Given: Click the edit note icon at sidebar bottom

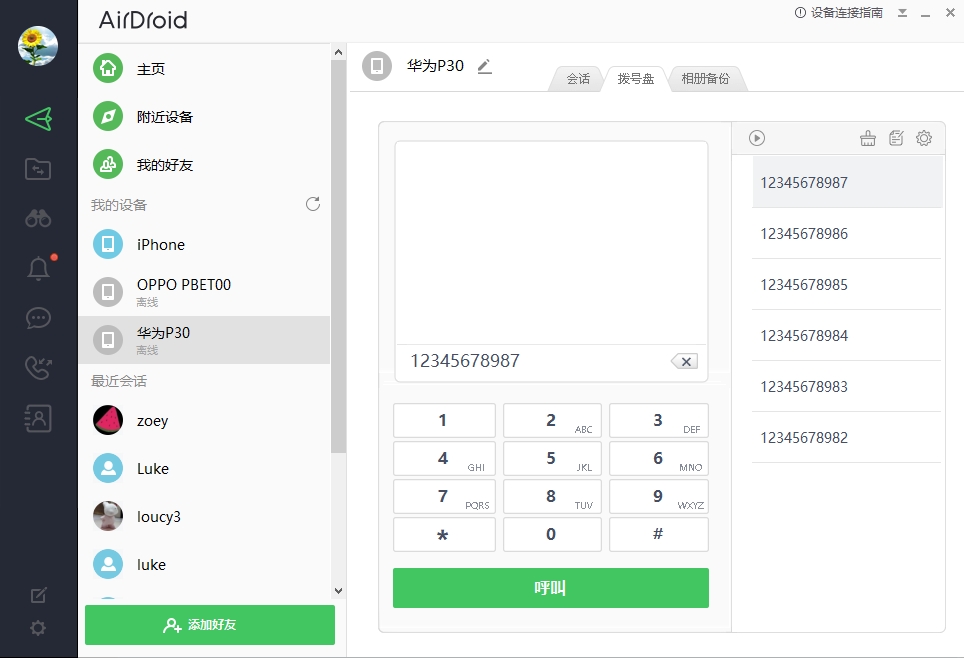Looking at the screenshot, I should (x=38, y=595).
